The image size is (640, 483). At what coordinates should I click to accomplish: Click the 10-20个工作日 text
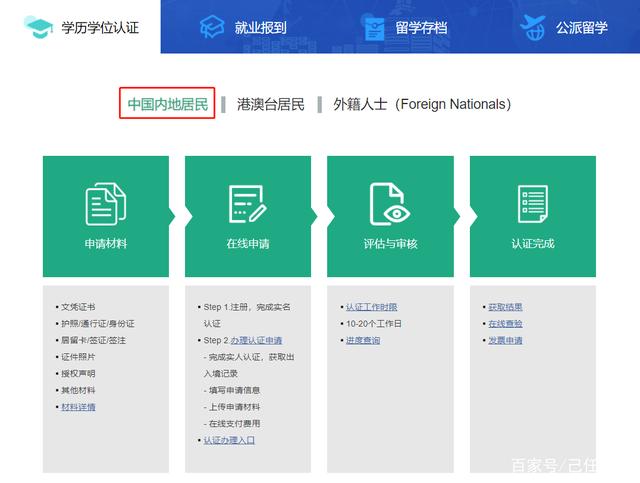tap(374, 324)
